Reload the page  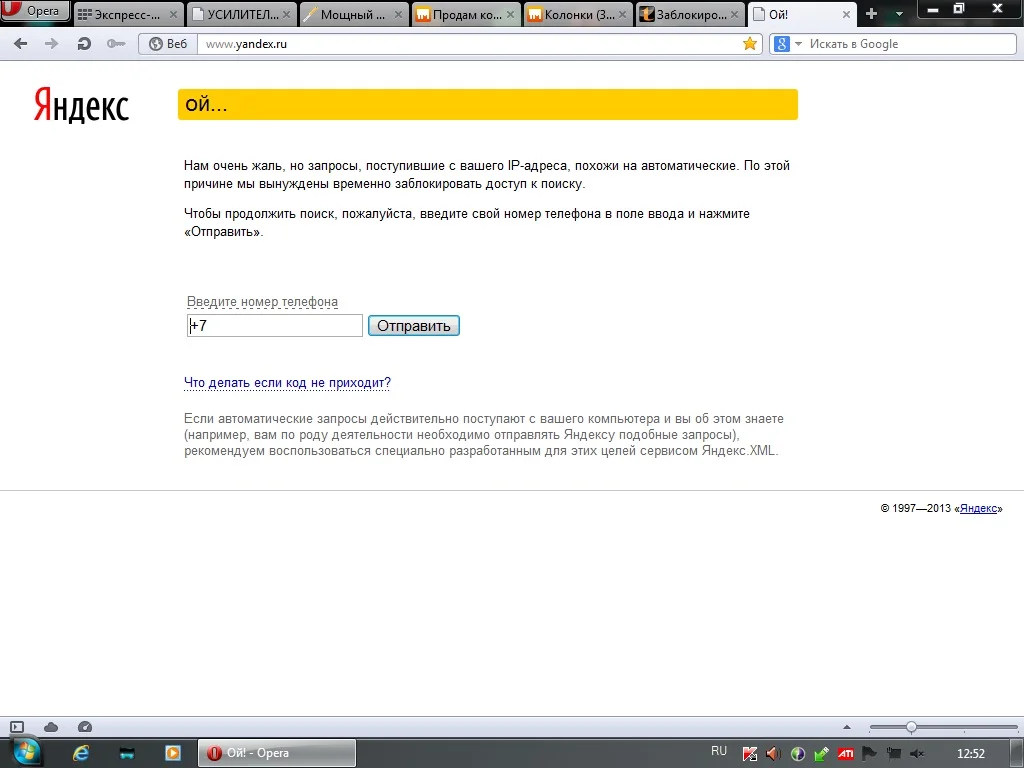tap(84, 44)
